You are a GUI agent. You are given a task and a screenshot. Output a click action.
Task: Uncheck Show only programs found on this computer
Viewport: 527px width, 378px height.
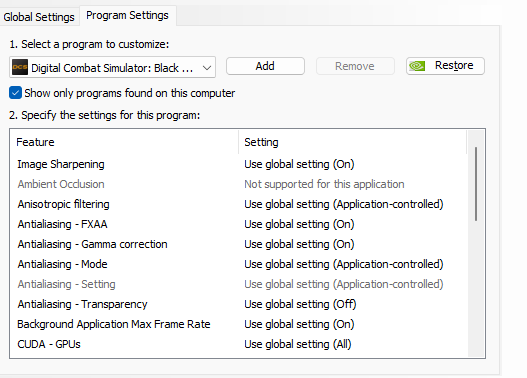tap(15, 93)
